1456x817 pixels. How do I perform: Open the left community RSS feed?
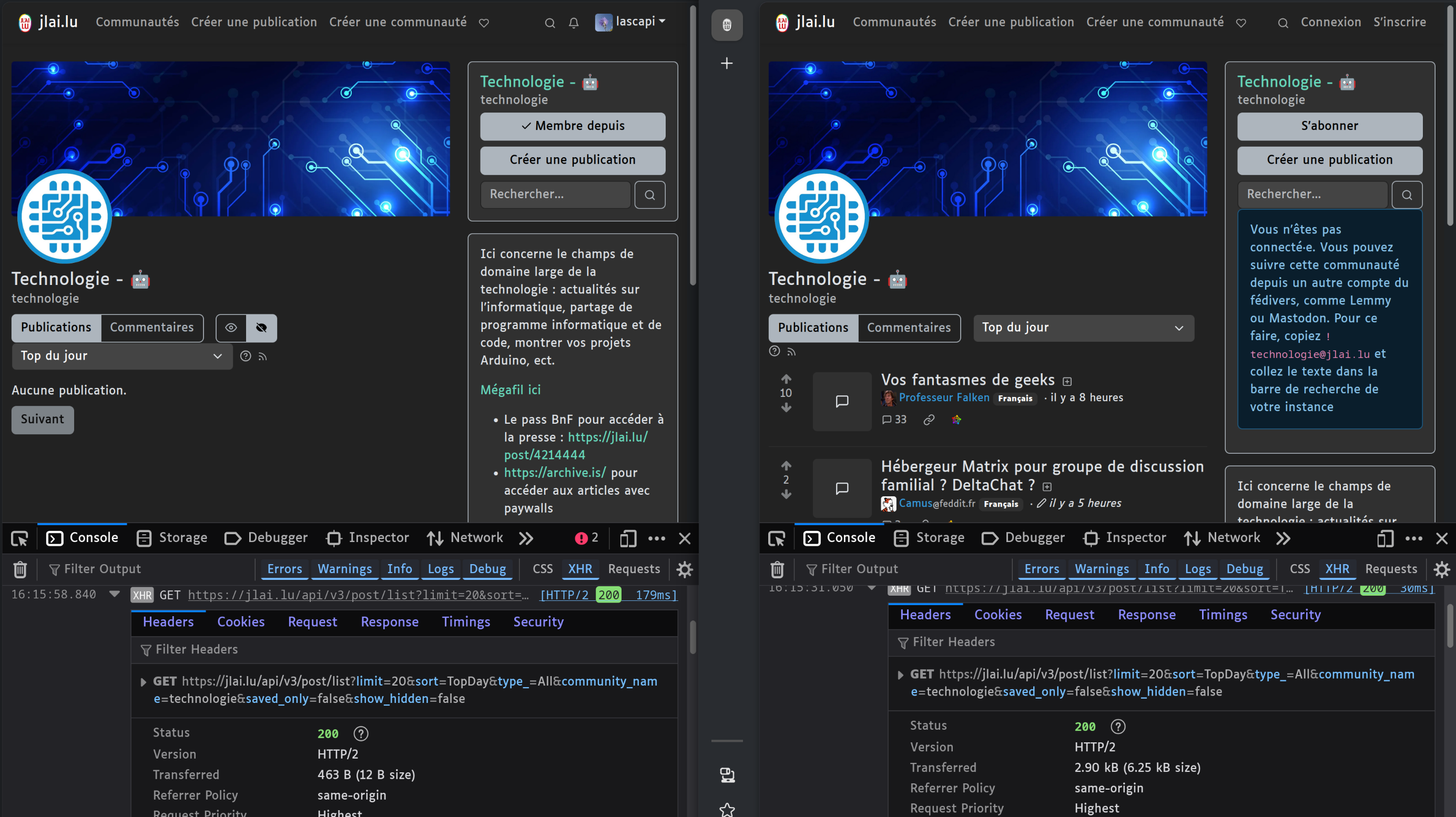pos(262,356)
